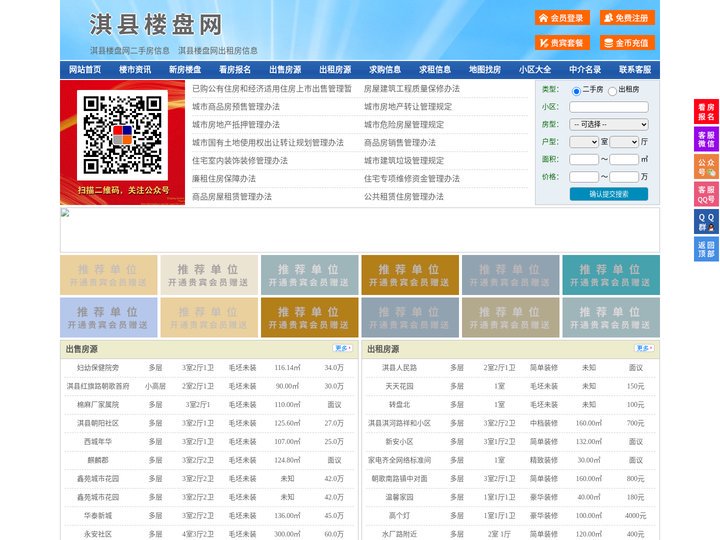Open 廉租住房保障办法 link

(224, 179)
